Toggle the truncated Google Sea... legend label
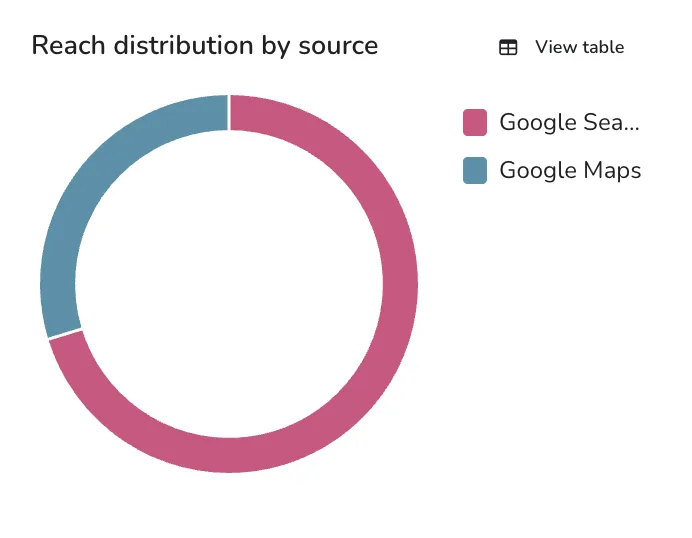The height and width of the screenshot is (538, 692). (x=569, y=122)
